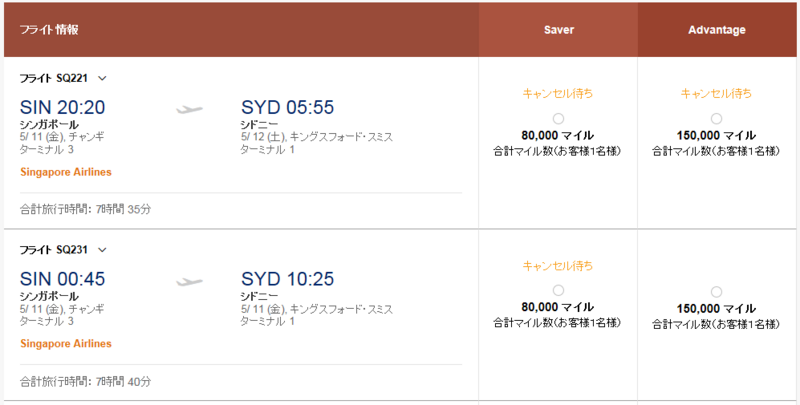Image resolution: width=800 pixels, height=405 pixels.
Task: Click SYD 10:25 arrival time
Action: coord(287,279)
